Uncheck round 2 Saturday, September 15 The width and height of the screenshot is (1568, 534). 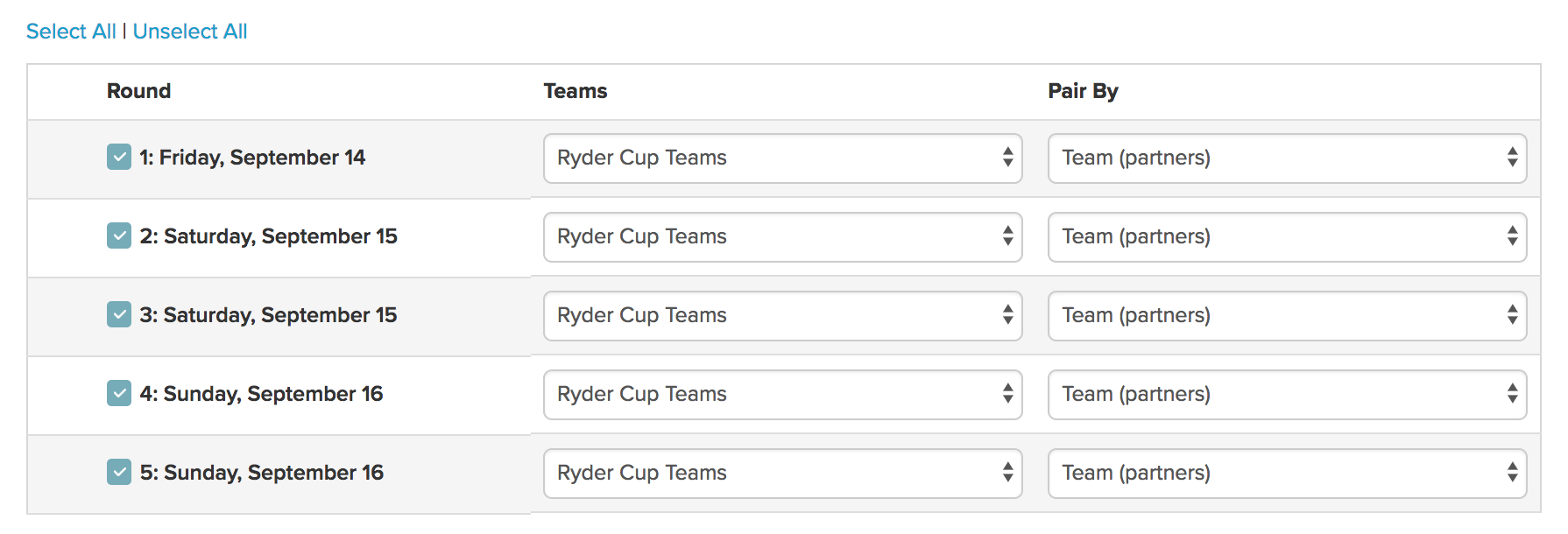pos(119,236)
